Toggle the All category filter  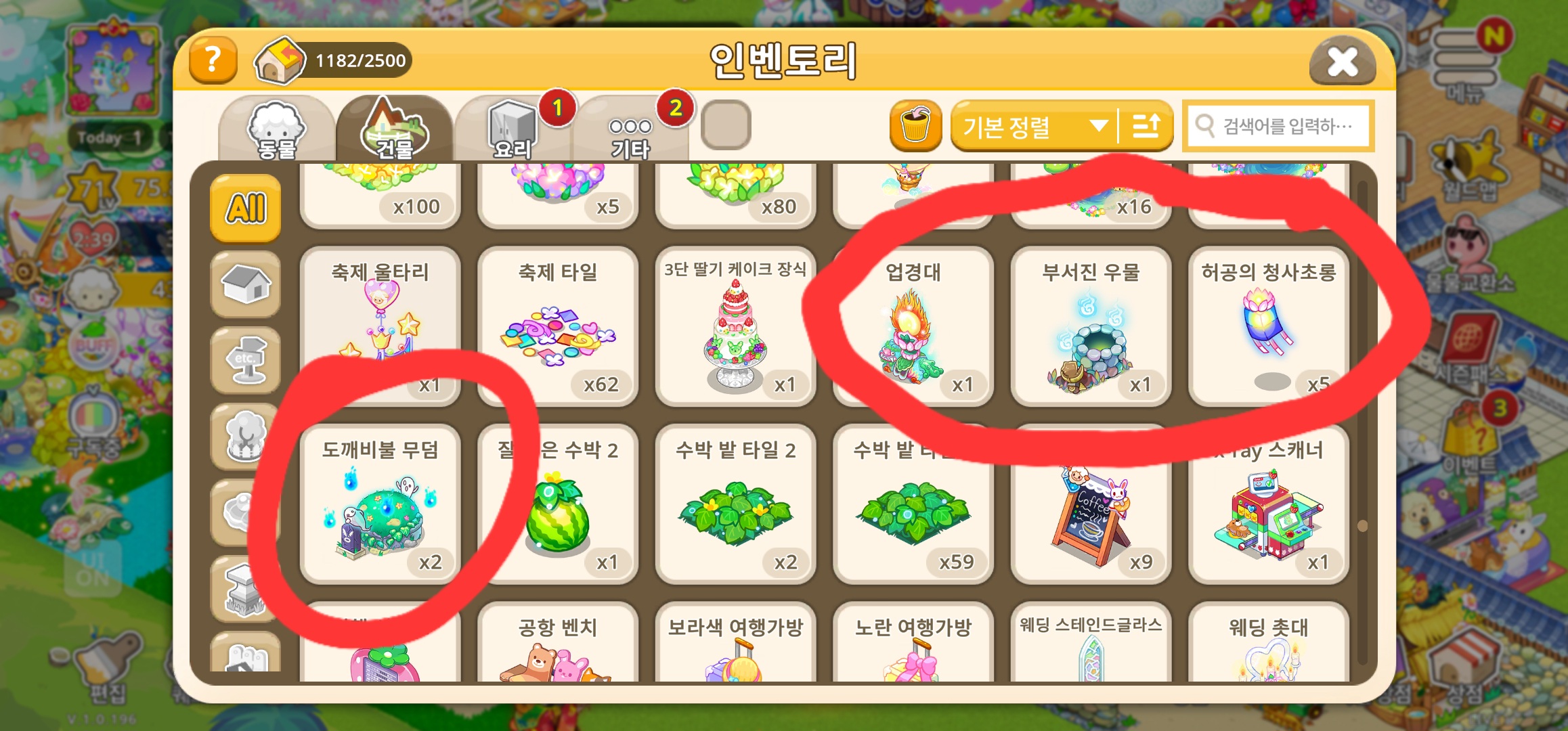(x=245, y=208)
